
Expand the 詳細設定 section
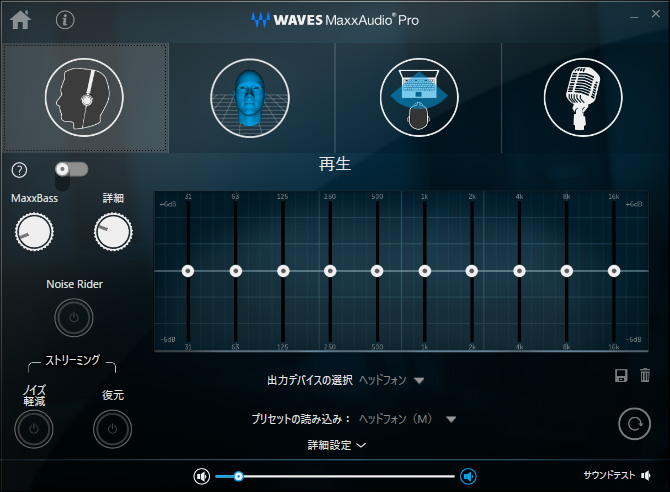(336, 445)
